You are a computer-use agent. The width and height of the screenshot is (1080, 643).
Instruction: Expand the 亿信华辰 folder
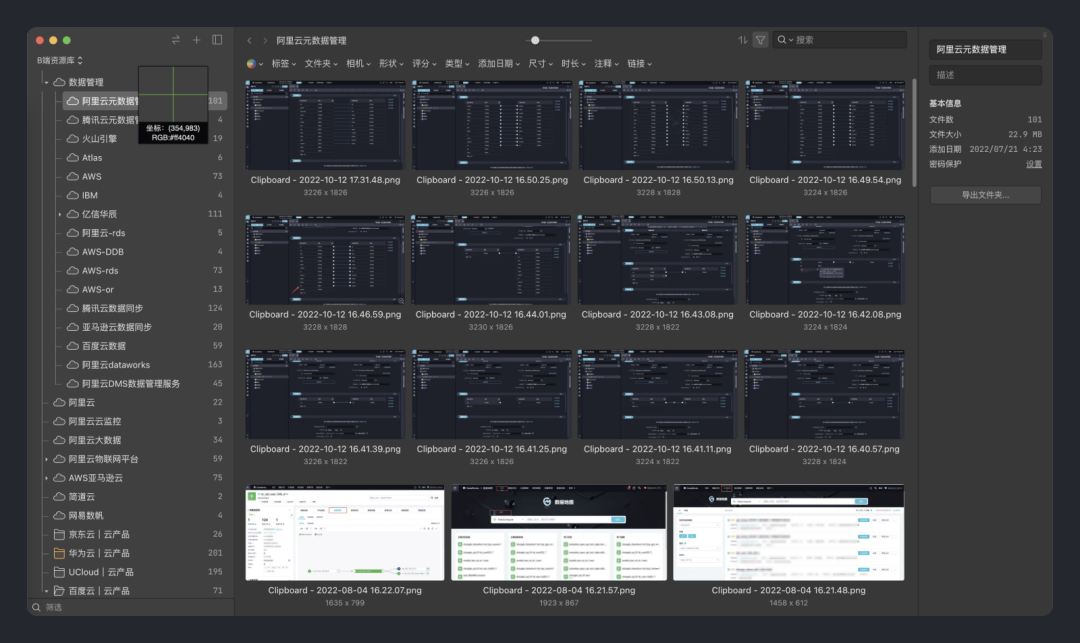point(60,214)
